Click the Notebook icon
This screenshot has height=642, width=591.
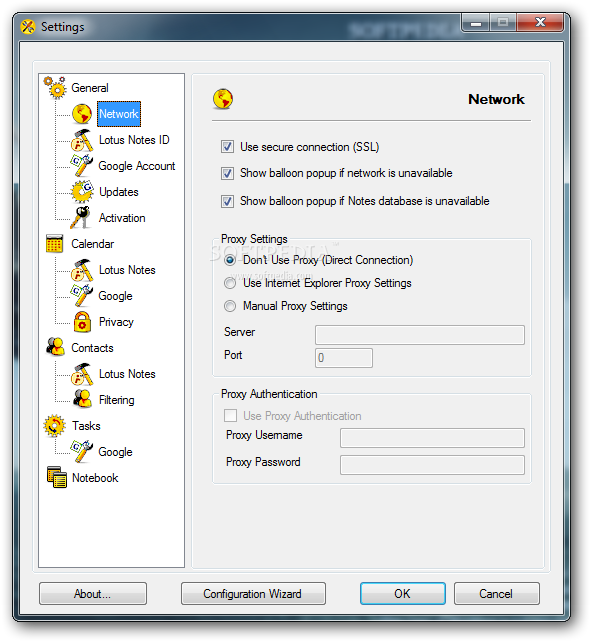[x=57, y=477]
